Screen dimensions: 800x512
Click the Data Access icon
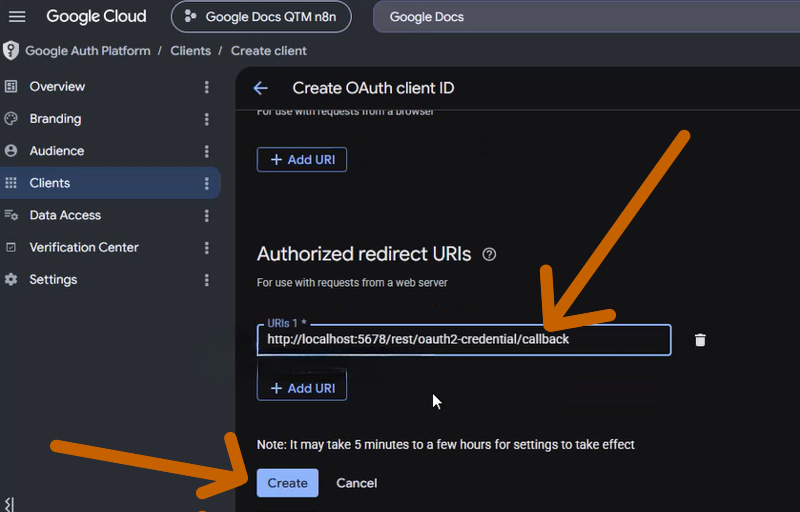click(x=11, y=215)
